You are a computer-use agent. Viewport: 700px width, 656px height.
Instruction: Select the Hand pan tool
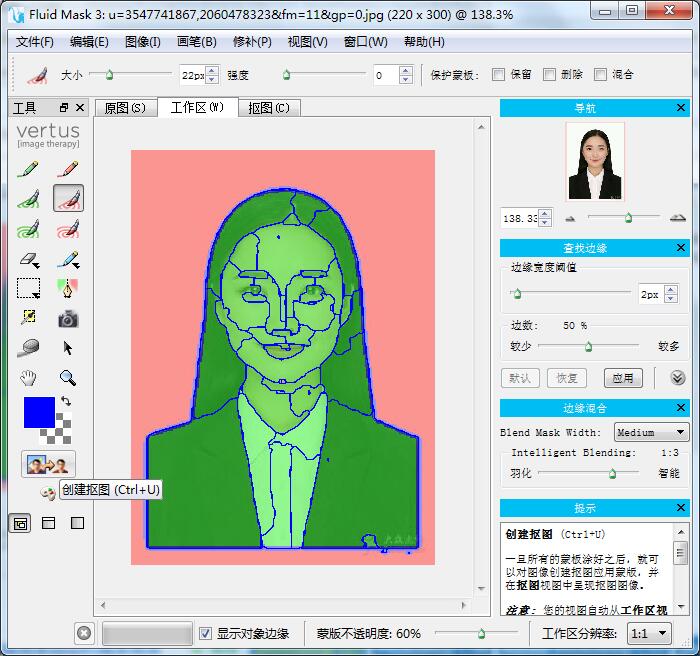[28, 378]
